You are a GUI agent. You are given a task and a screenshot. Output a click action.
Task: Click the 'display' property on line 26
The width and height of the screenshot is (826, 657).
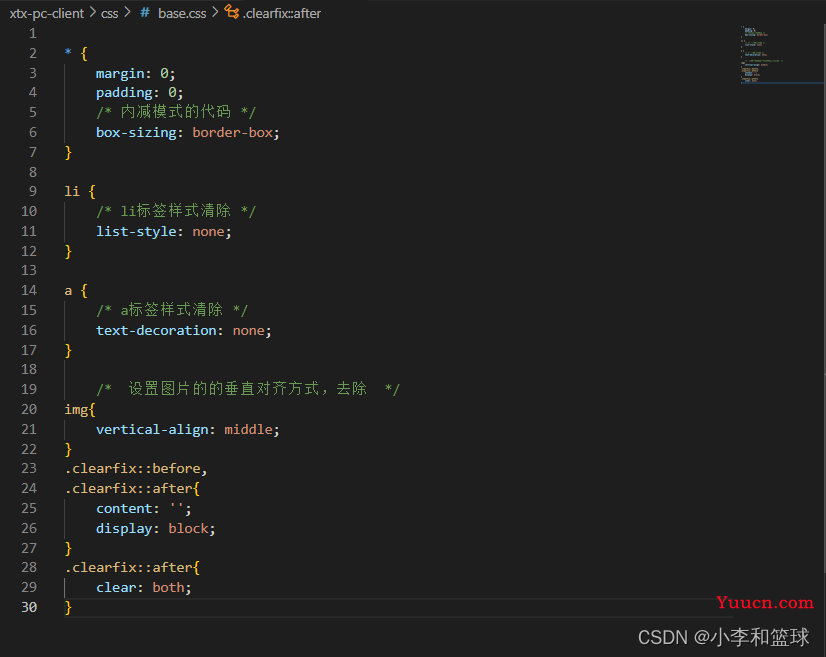coord(124,528)
